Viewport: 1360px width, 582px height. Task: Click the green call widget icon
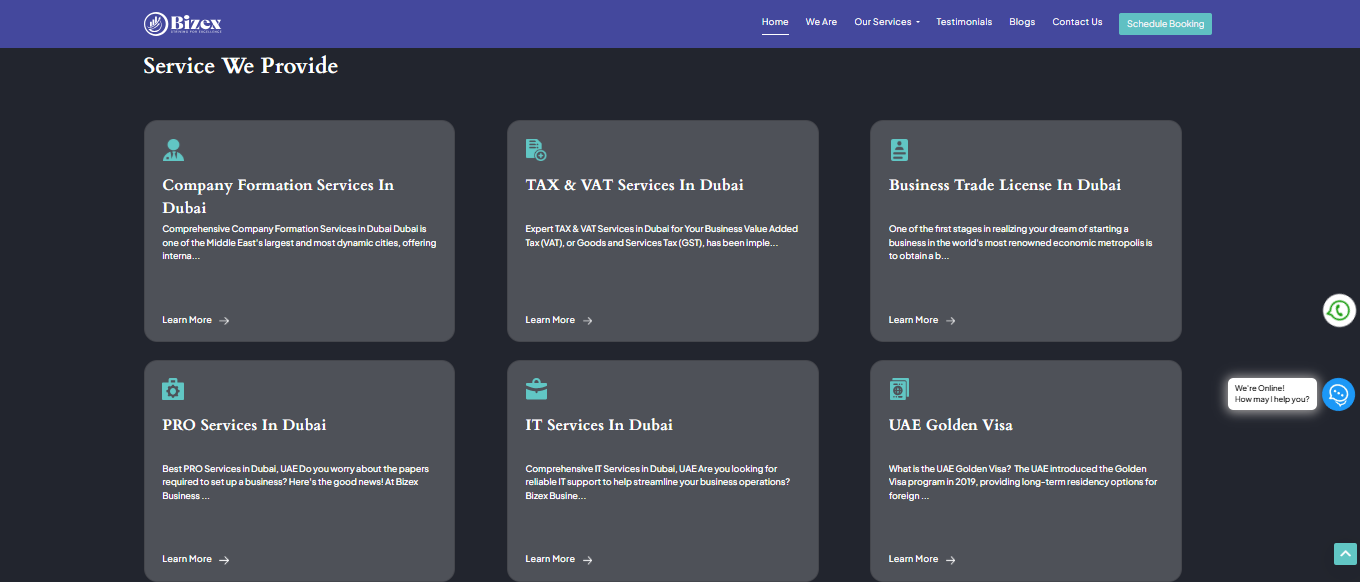pos(1339,310)
